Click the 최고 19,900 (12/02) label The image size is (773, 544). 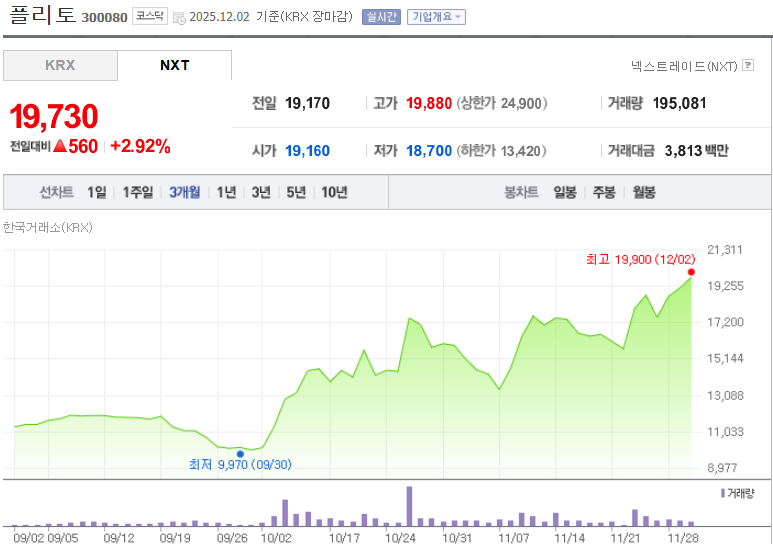click(640, 259)
